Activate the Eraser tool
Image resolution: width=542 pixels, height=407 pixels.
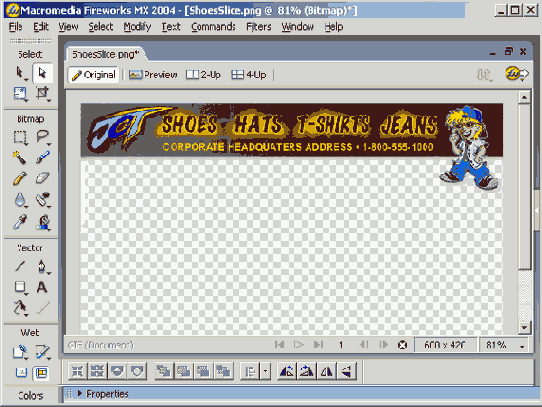click(x=42, y=179)
